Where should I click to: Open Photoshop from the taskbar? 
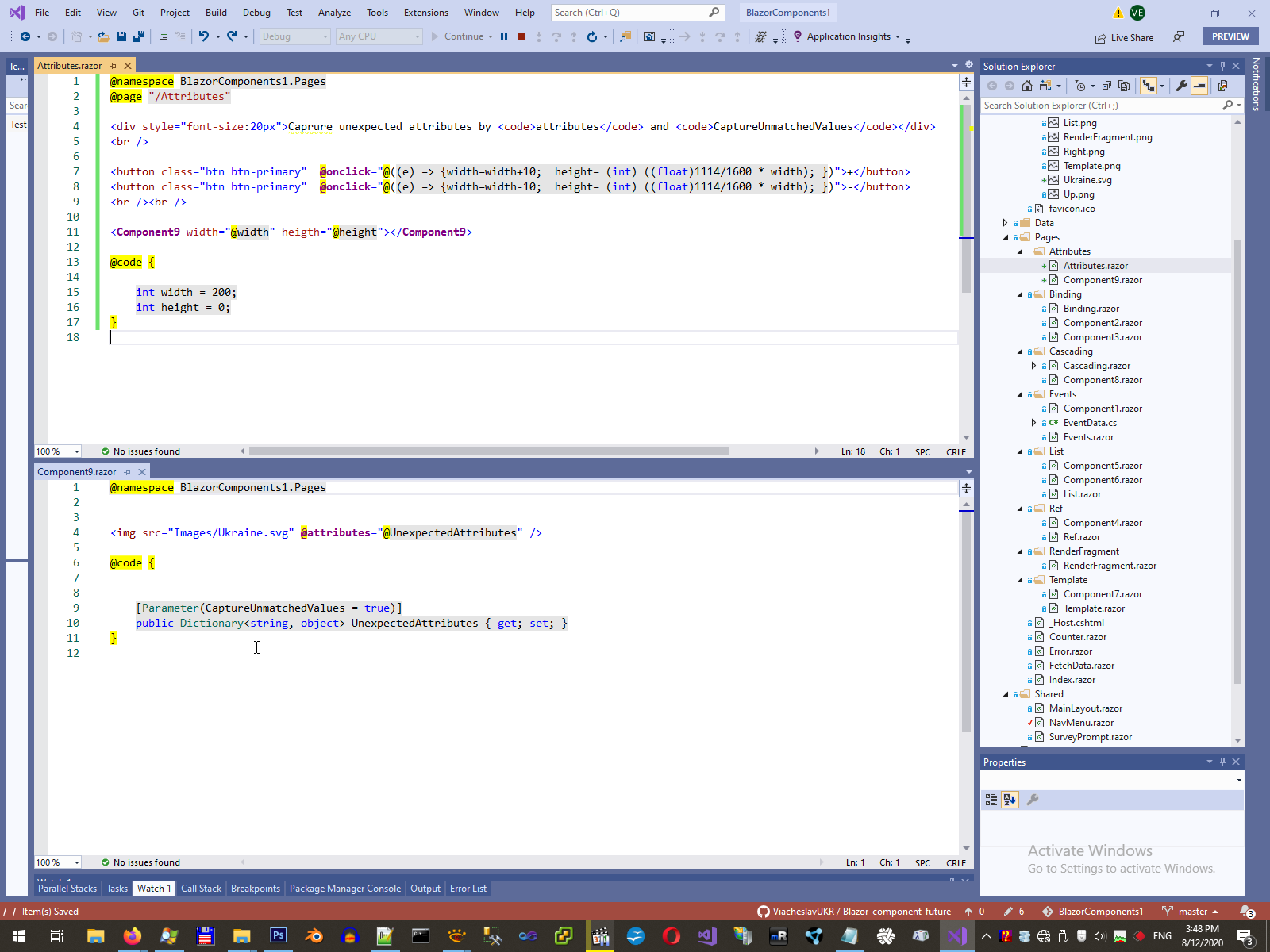tap(278, 936)
